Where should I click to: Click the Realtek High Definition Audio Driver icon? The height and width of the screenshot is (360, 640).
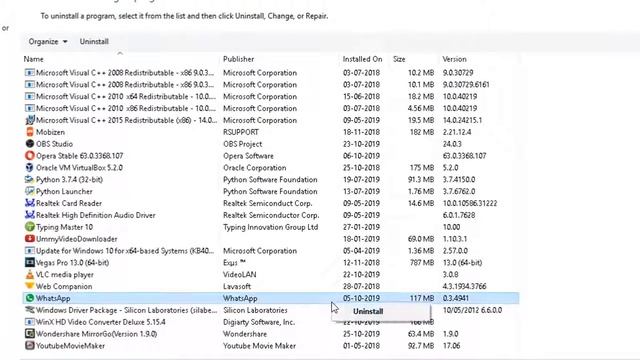coord(29,215)
